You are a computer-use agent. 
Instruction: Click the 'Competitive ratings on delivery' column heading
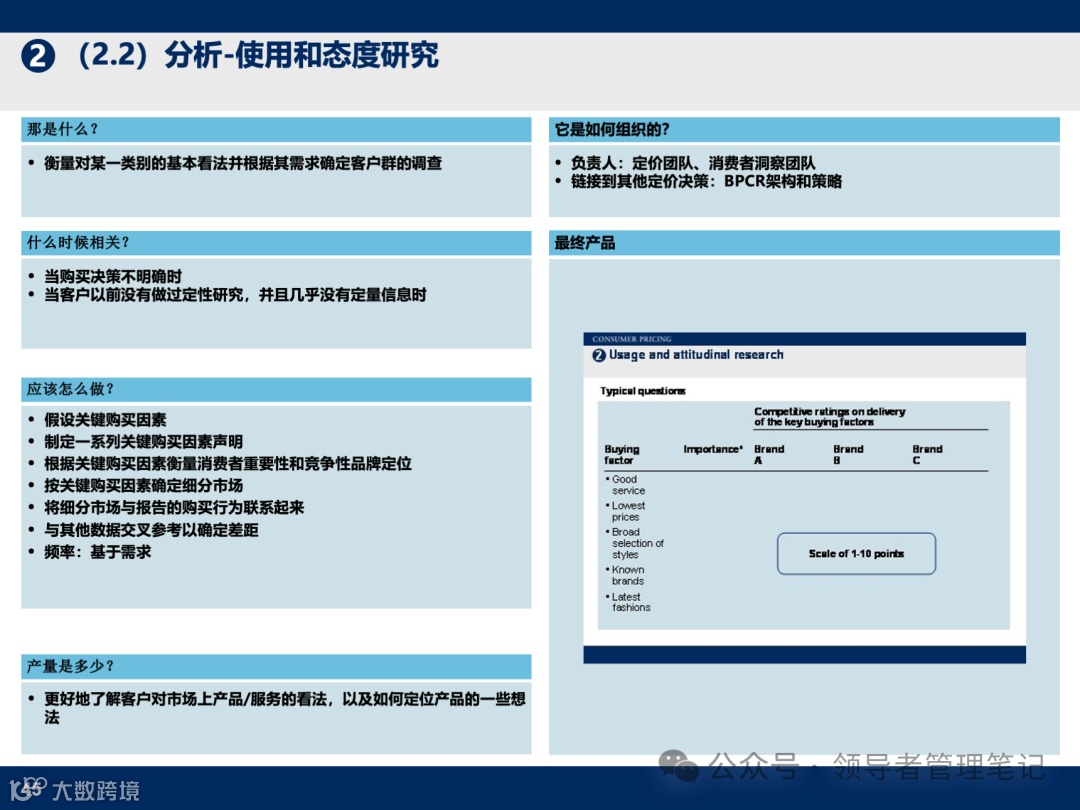829,417
